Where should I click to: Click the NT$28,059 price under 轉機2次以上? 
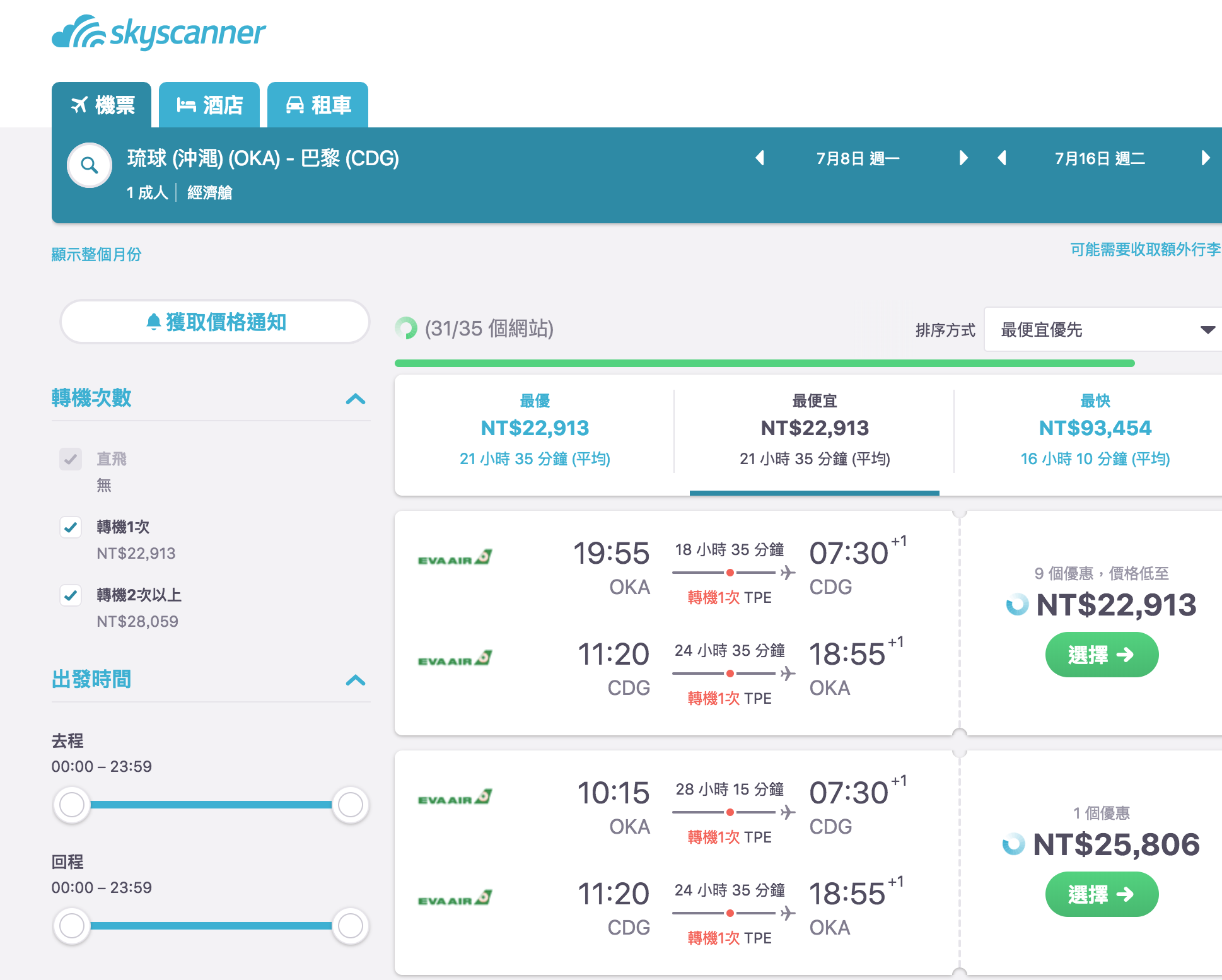pos(137,621)
